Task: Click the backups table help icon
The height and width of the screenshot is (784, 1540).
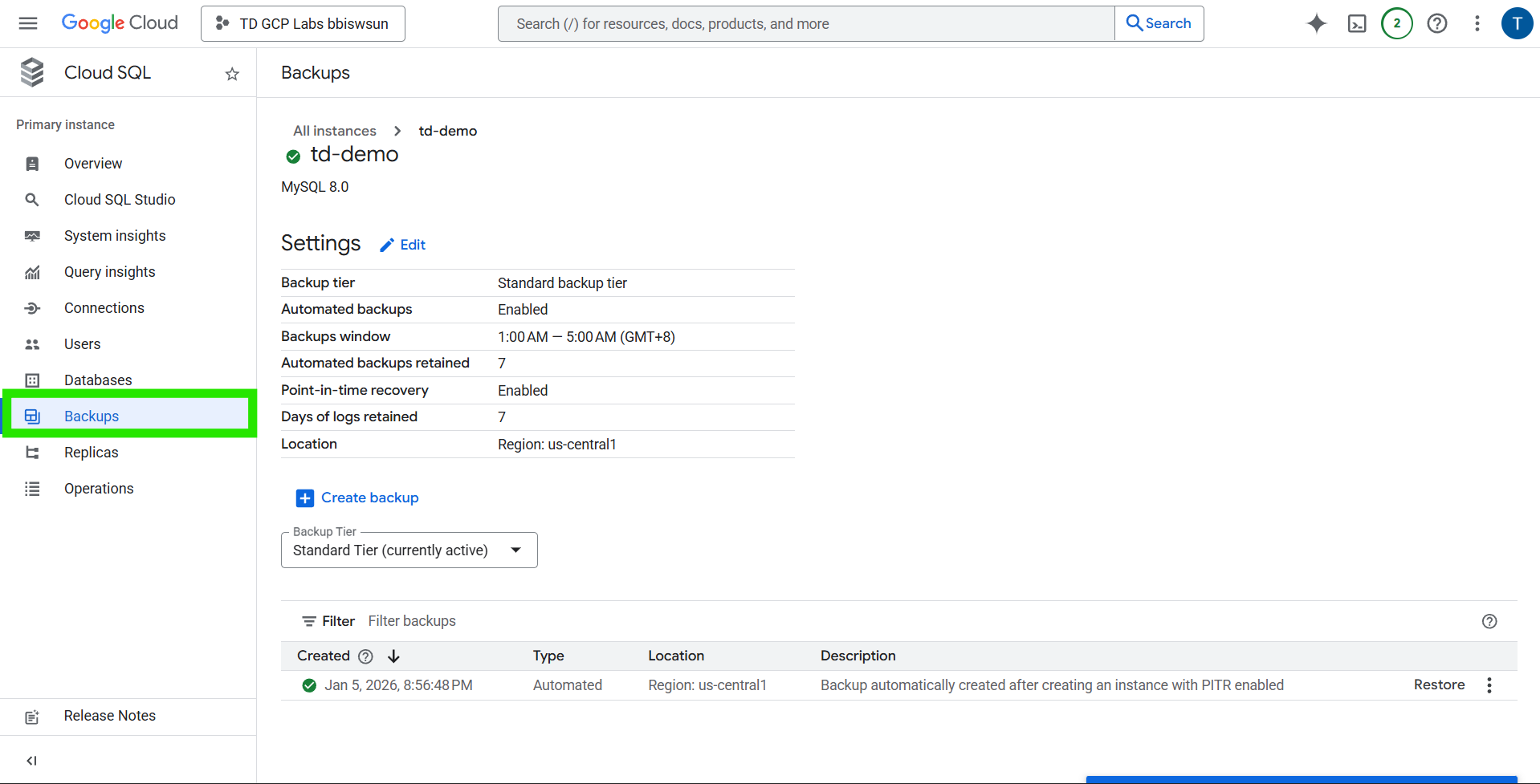Action: coord(1489,621)
